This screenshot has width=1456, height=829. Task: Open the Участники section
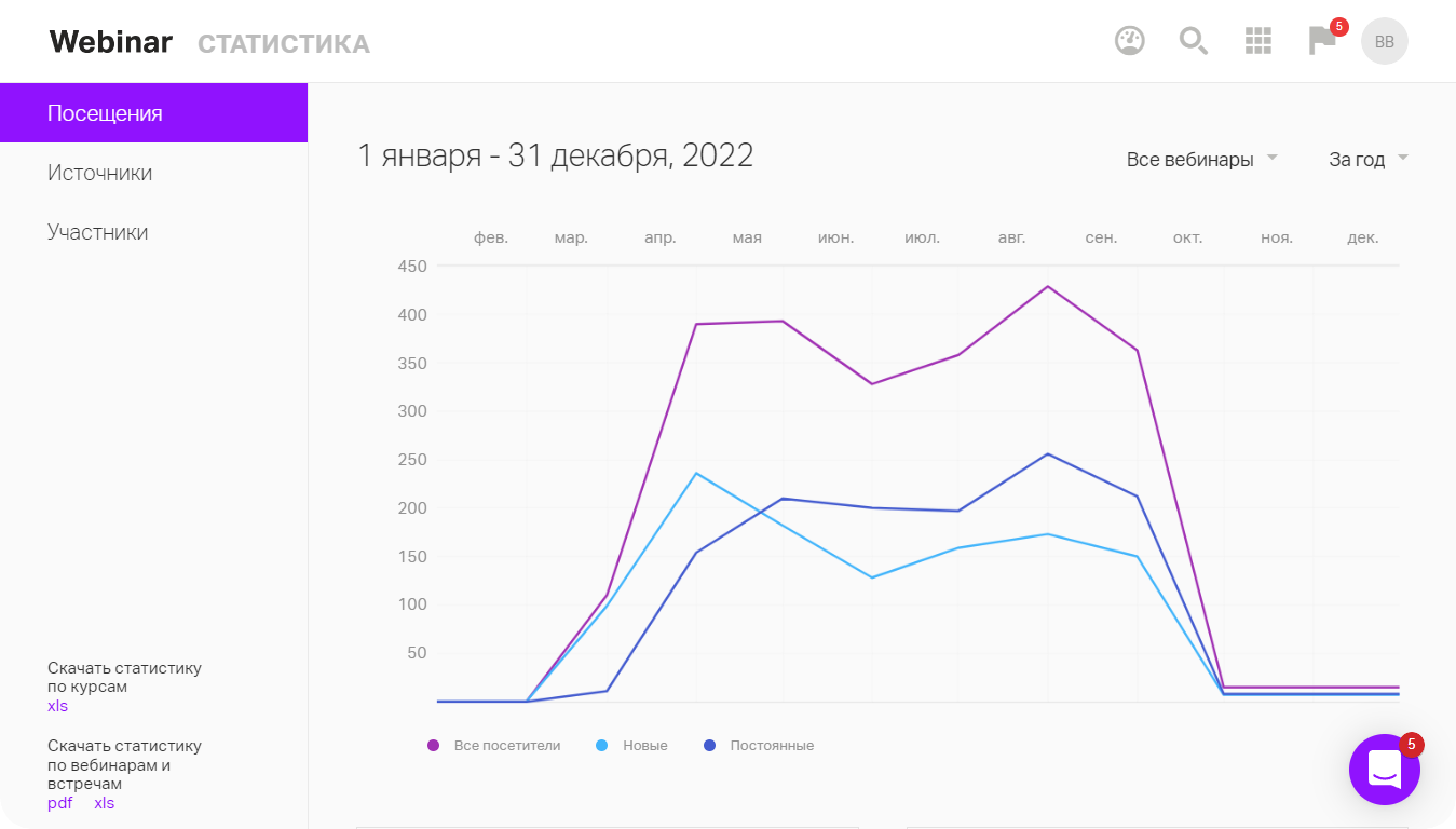point(97,232)
